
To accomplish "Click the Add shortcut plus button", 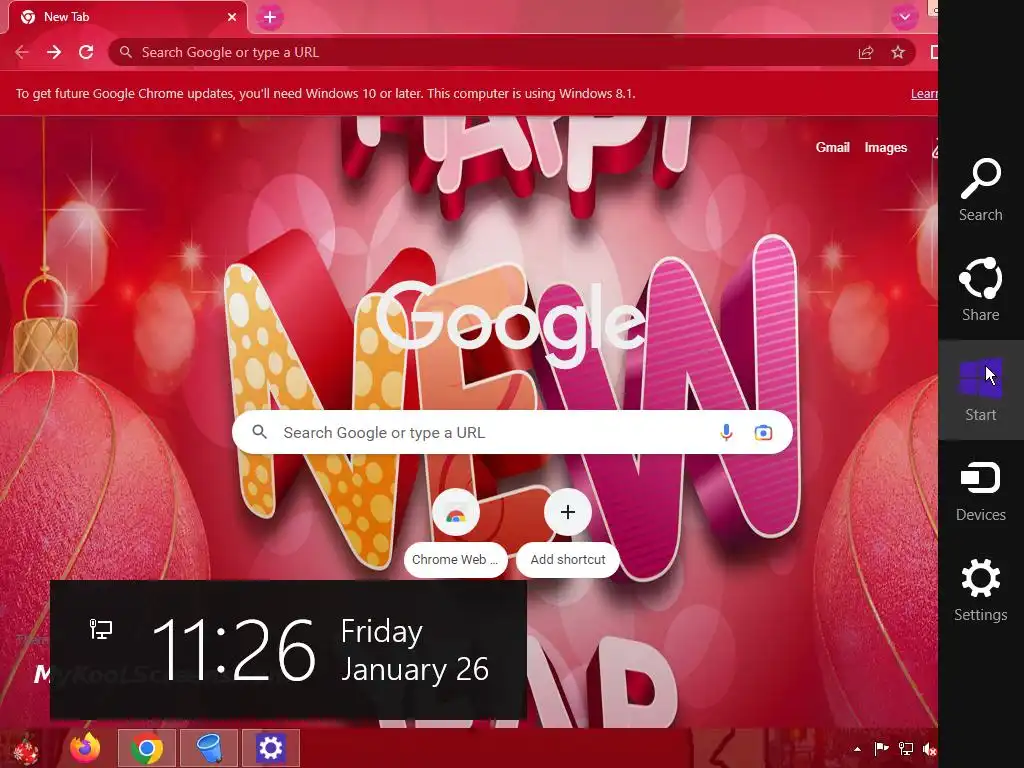I will pyautogui.click(x=568, y=512).
